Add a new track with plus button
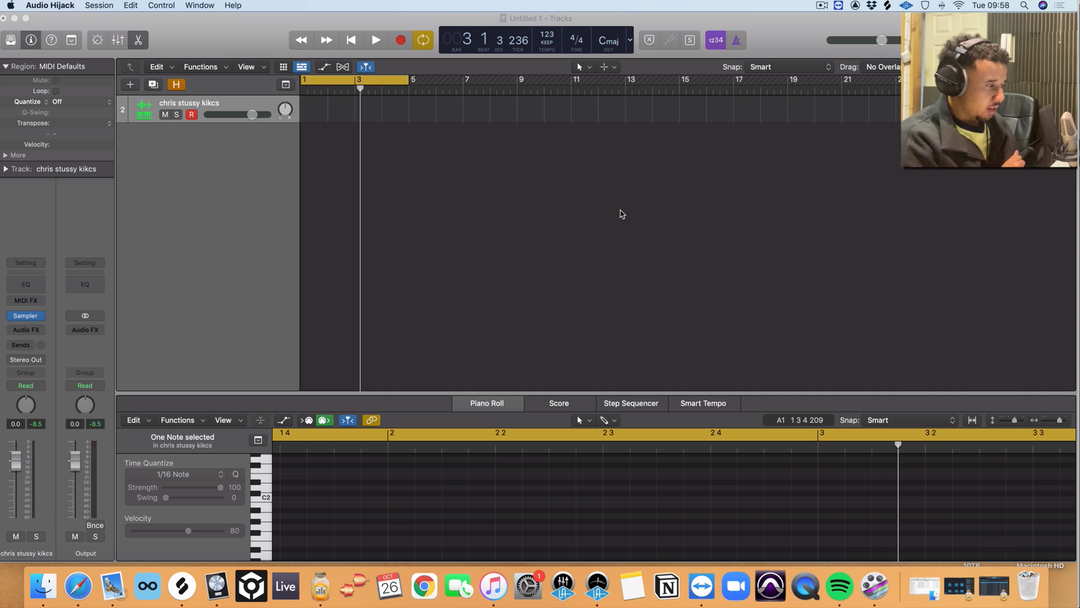This screenshot has height=608, width=1080. tap(130, 85)
